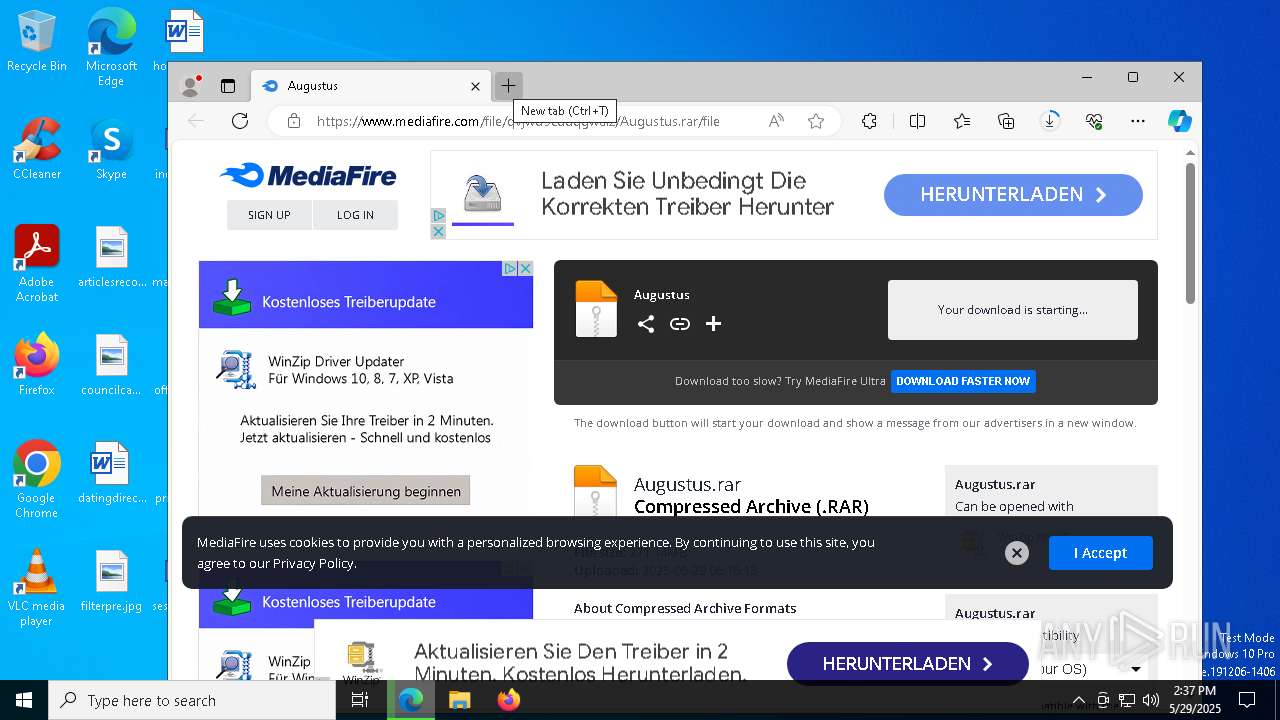
Task: Open the Collections icon
Action: pos(1007,121)
